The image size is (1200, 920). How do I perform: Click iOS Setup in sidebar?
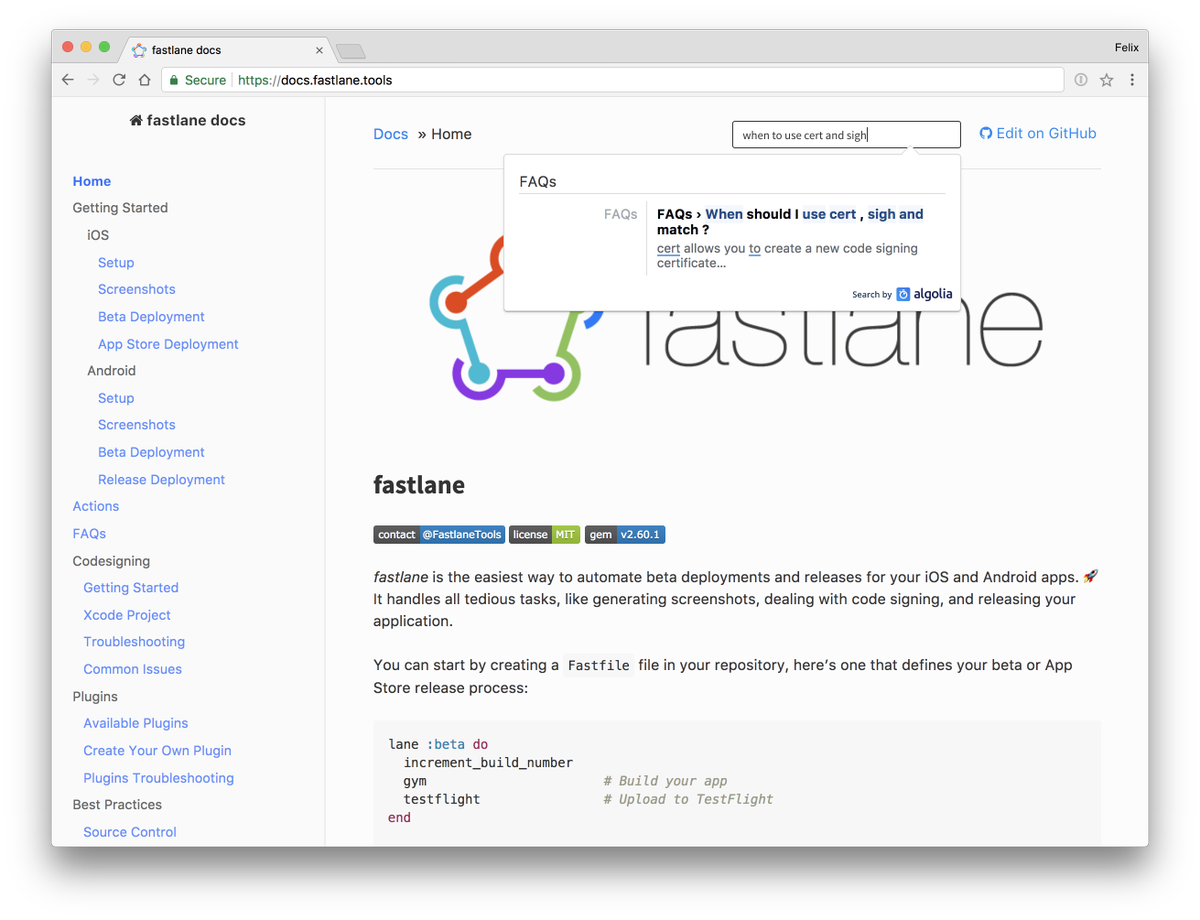coord(116,262)
